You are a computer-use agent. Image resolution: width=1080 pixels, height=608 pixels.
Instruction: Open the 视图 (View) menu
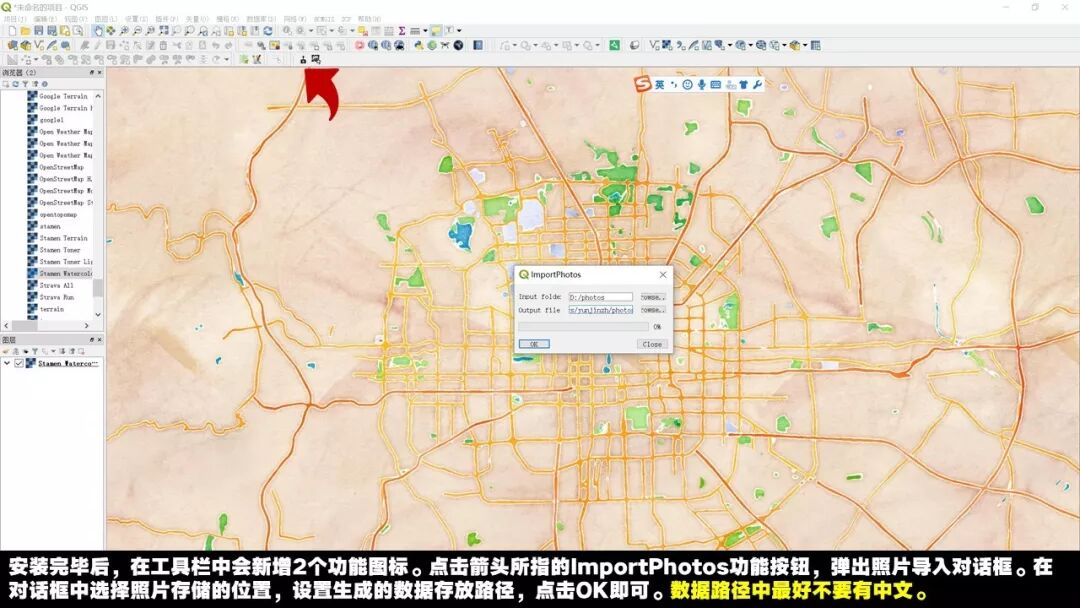pyautogui.click(x=75, y=19)
